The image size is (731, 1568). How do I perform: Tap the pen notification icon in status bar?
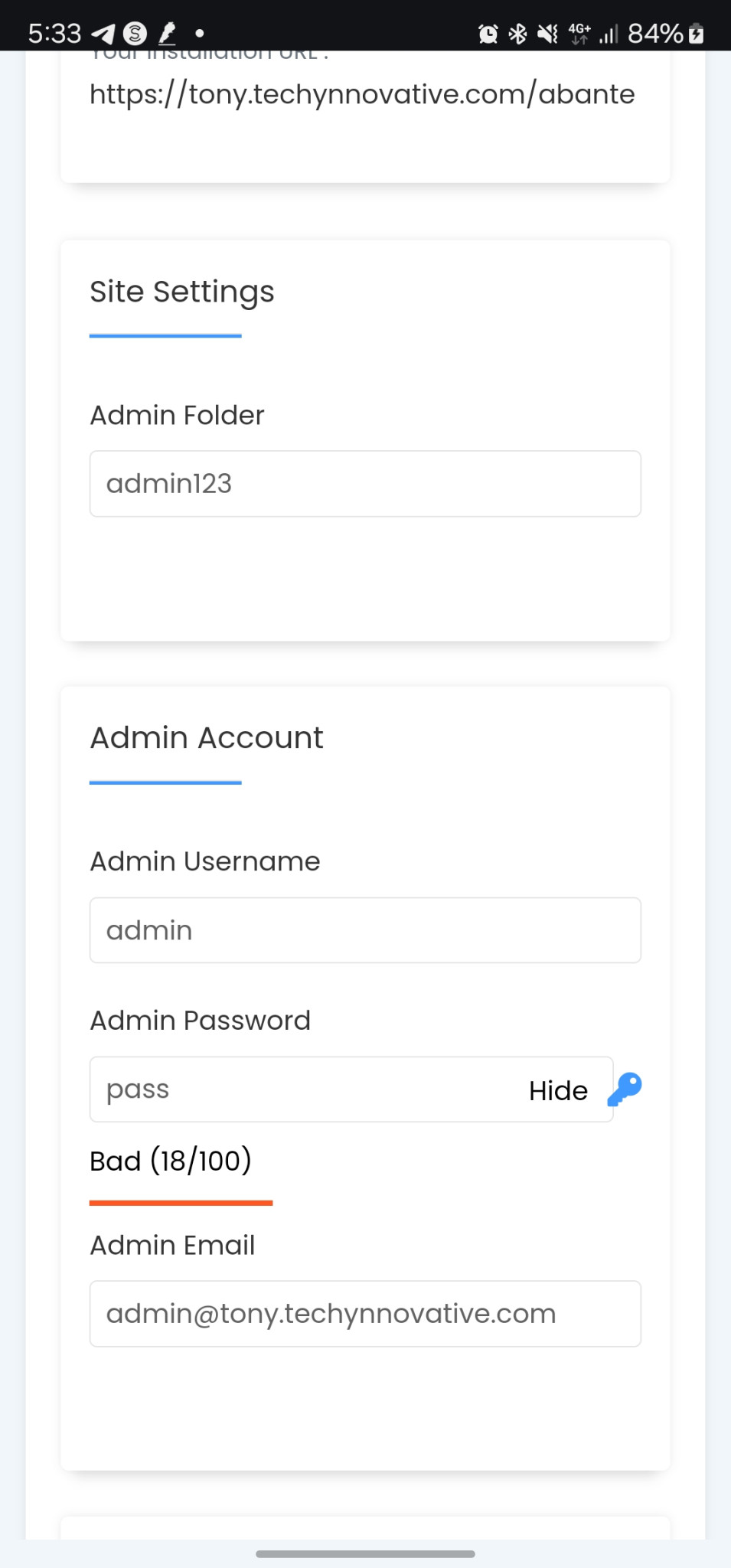167,34
